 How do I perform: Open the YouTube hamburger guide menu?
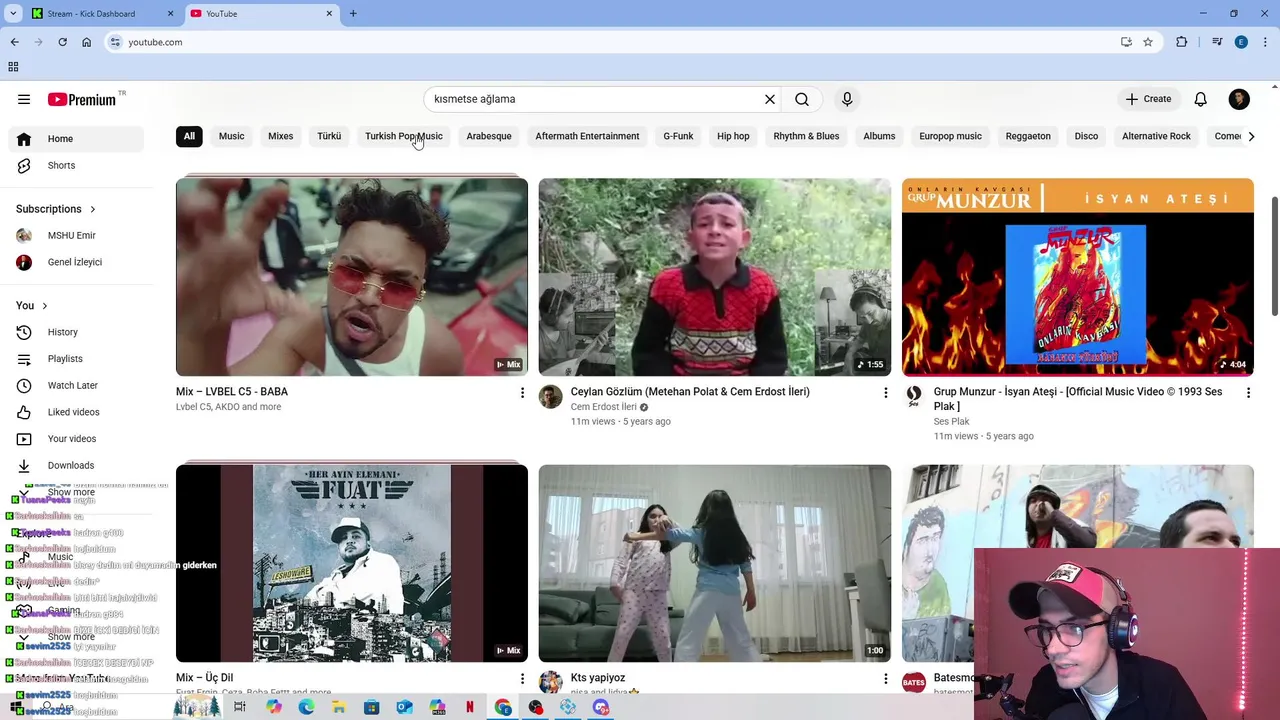pos(24,99)
